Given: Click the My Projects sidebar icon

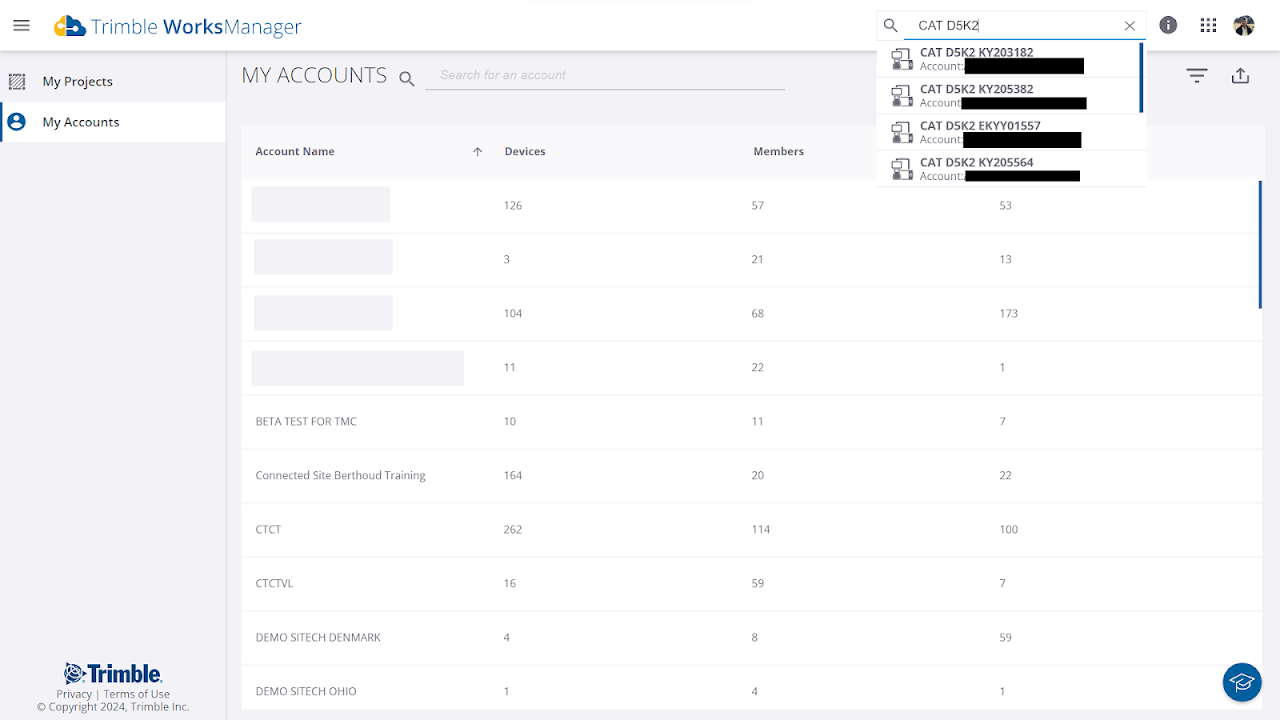Looking at the screenshot, I should [17, 82].
